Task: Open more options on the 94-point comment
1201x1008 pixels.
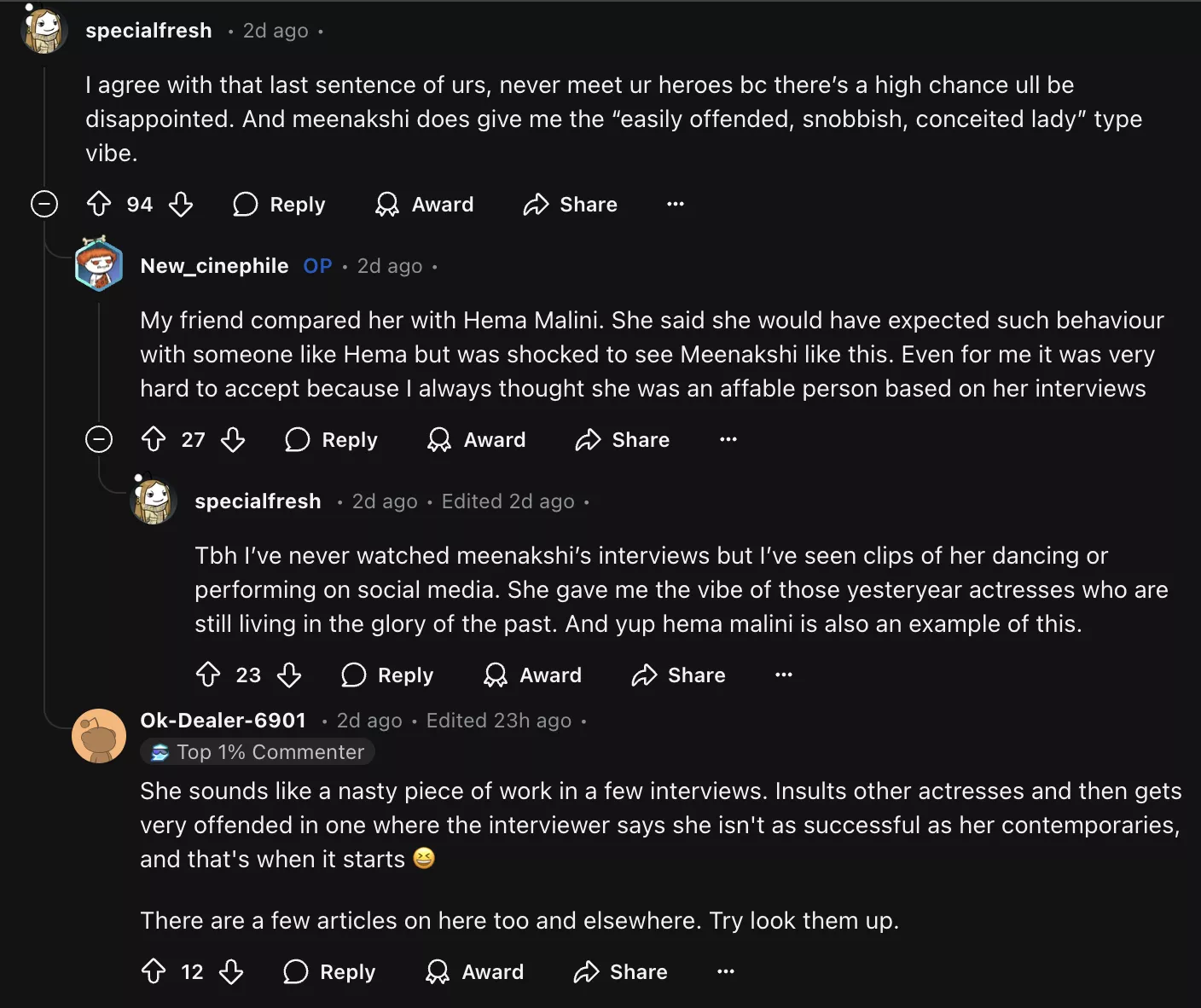Action: pos(676,204)
